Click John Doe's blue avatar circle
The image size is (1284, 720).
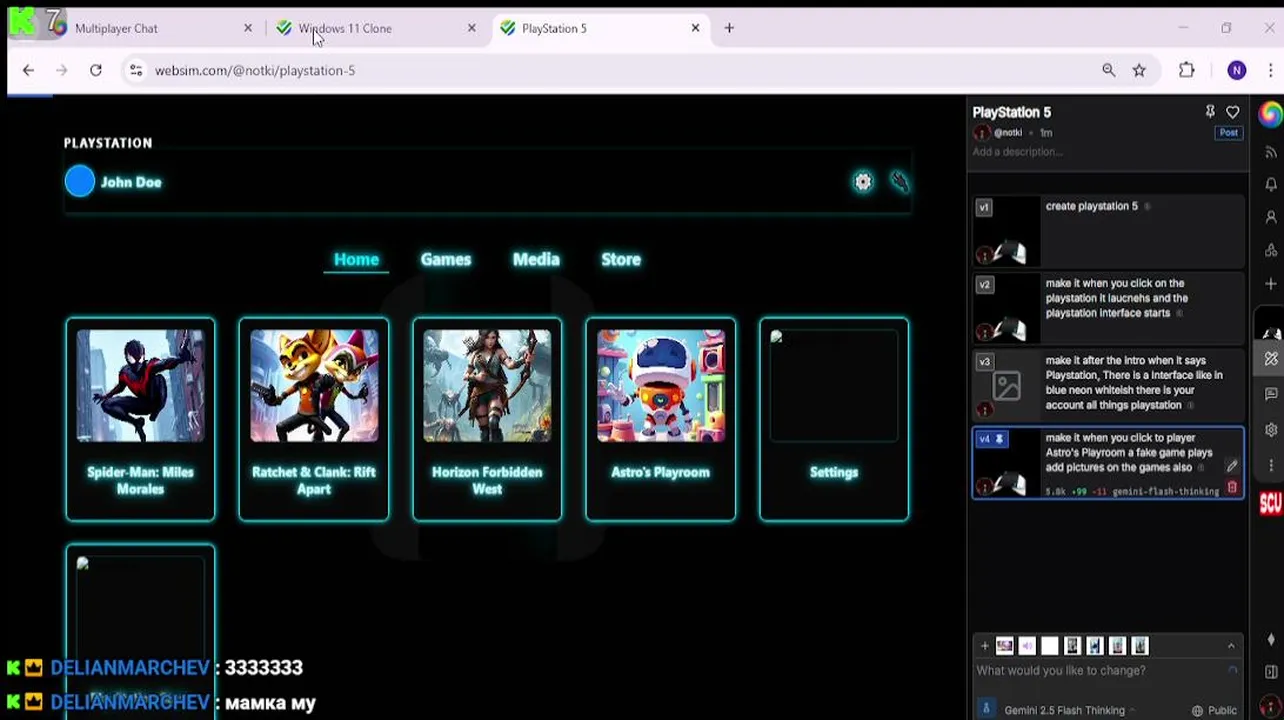pos(80,182)
